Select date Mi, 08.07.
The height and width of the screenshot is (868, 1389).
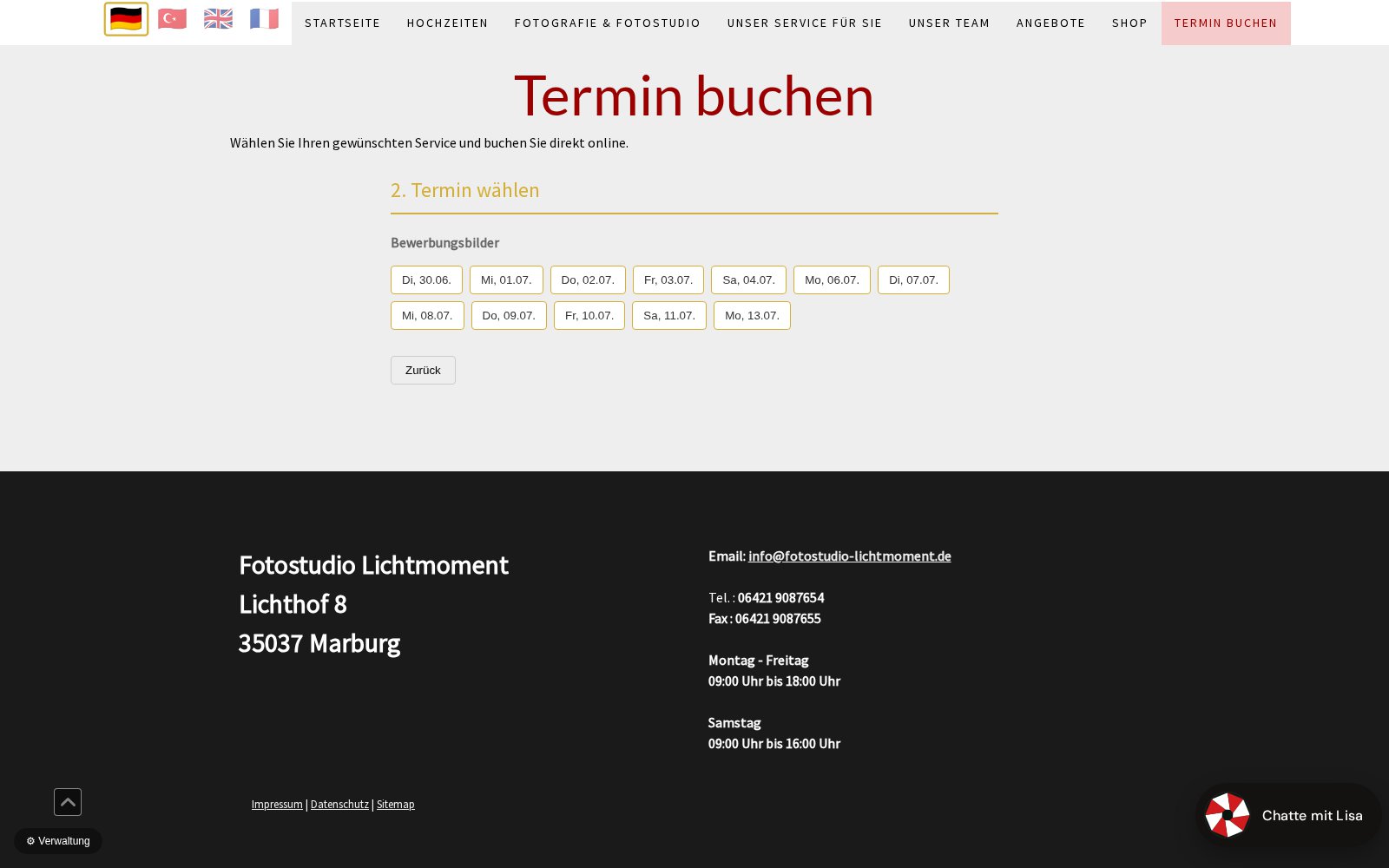(x=427, y=315)
